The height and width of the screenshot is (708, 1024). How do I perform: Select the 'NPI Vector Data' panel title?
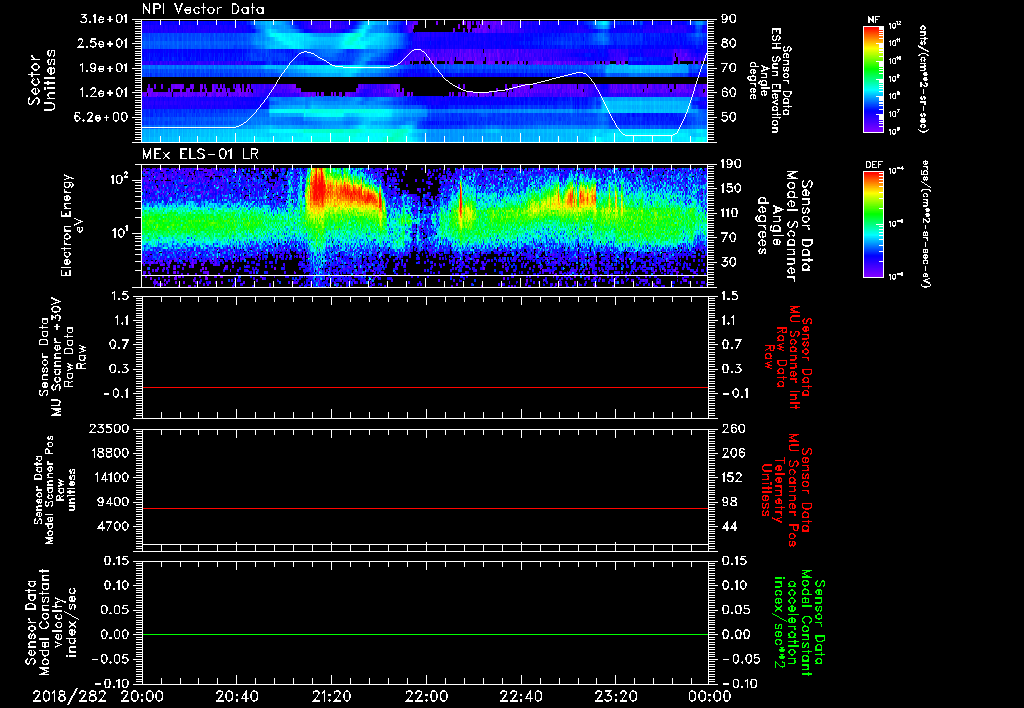[x=203, y=9]
